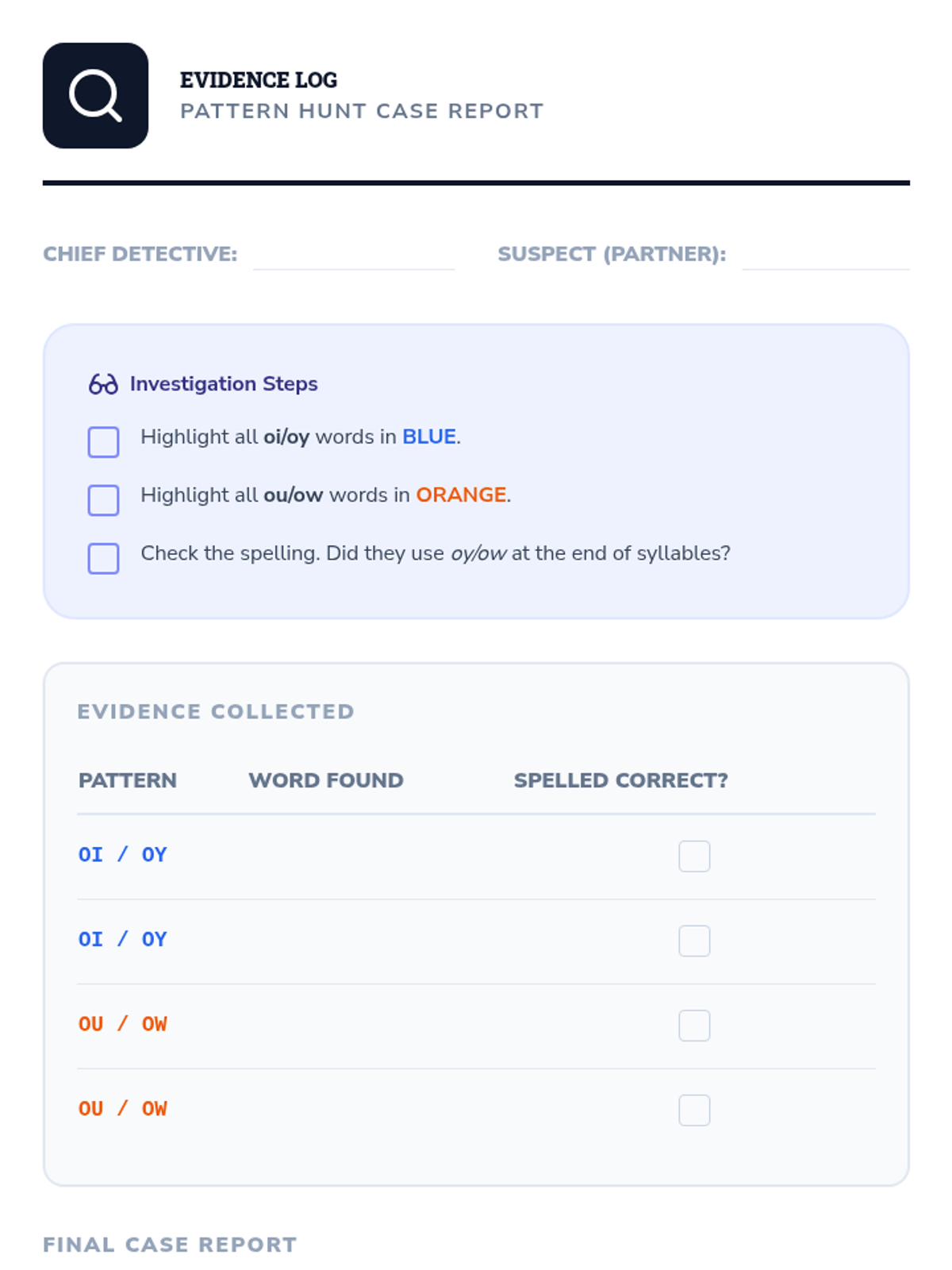
Task: Click the Pattern column header
Action: click(x=128, y=781)
